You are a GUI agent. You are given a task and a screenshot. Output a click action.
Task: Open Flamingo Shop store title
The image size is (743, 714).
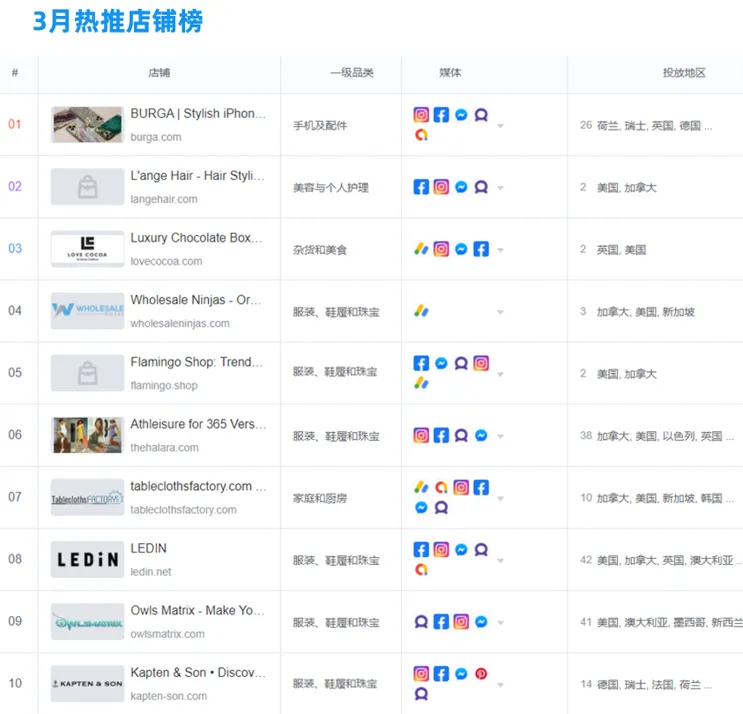point(196,362)
